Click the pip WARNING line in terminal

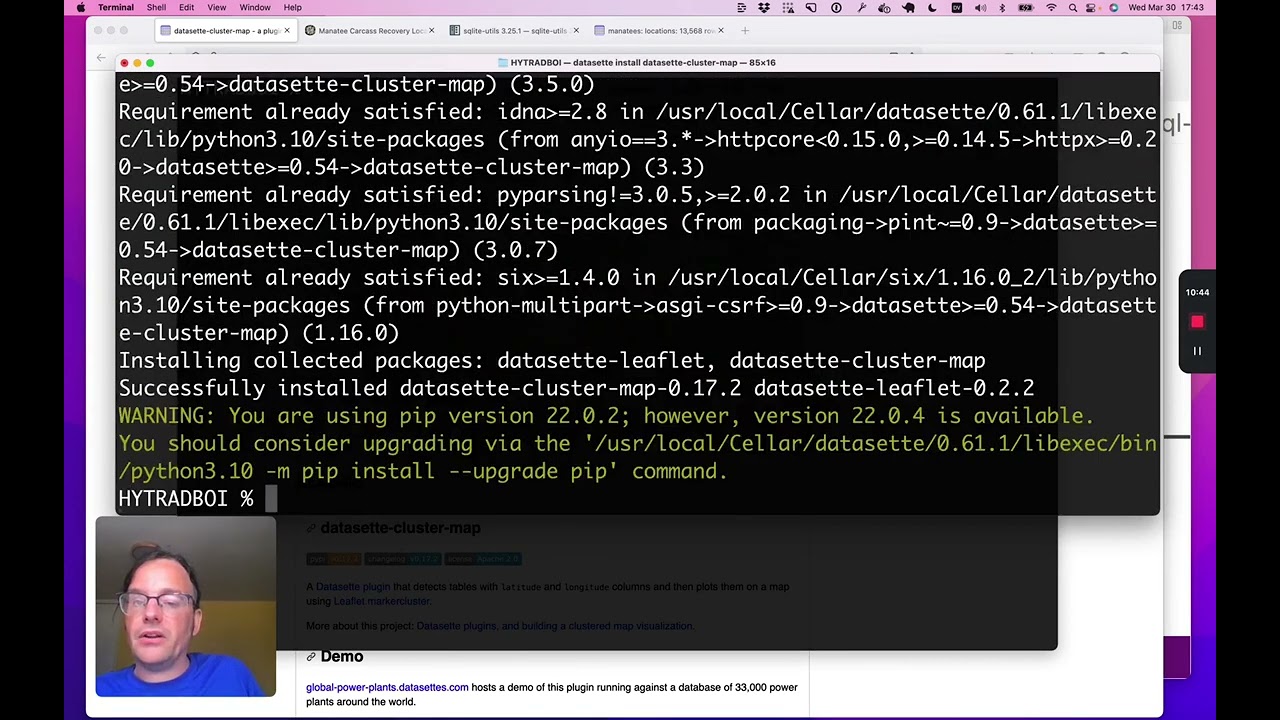tap(606, 416)
